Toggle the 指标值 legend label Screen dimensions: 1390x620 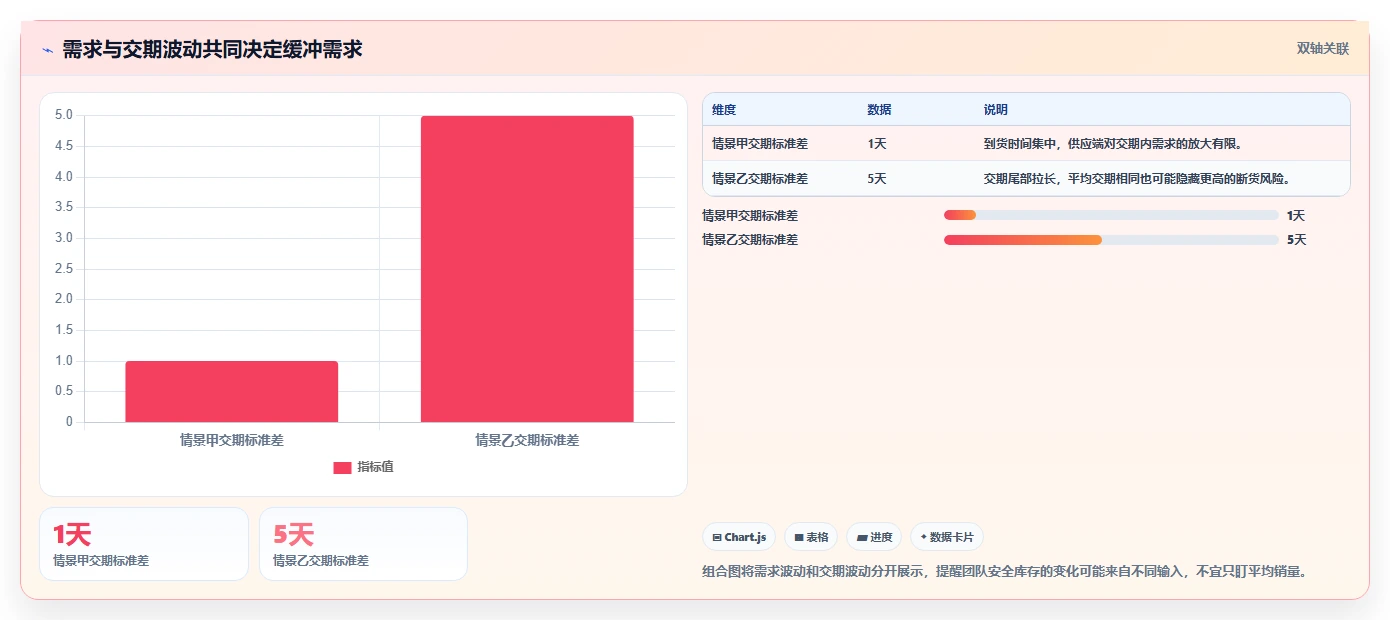(x=375, y=467)
